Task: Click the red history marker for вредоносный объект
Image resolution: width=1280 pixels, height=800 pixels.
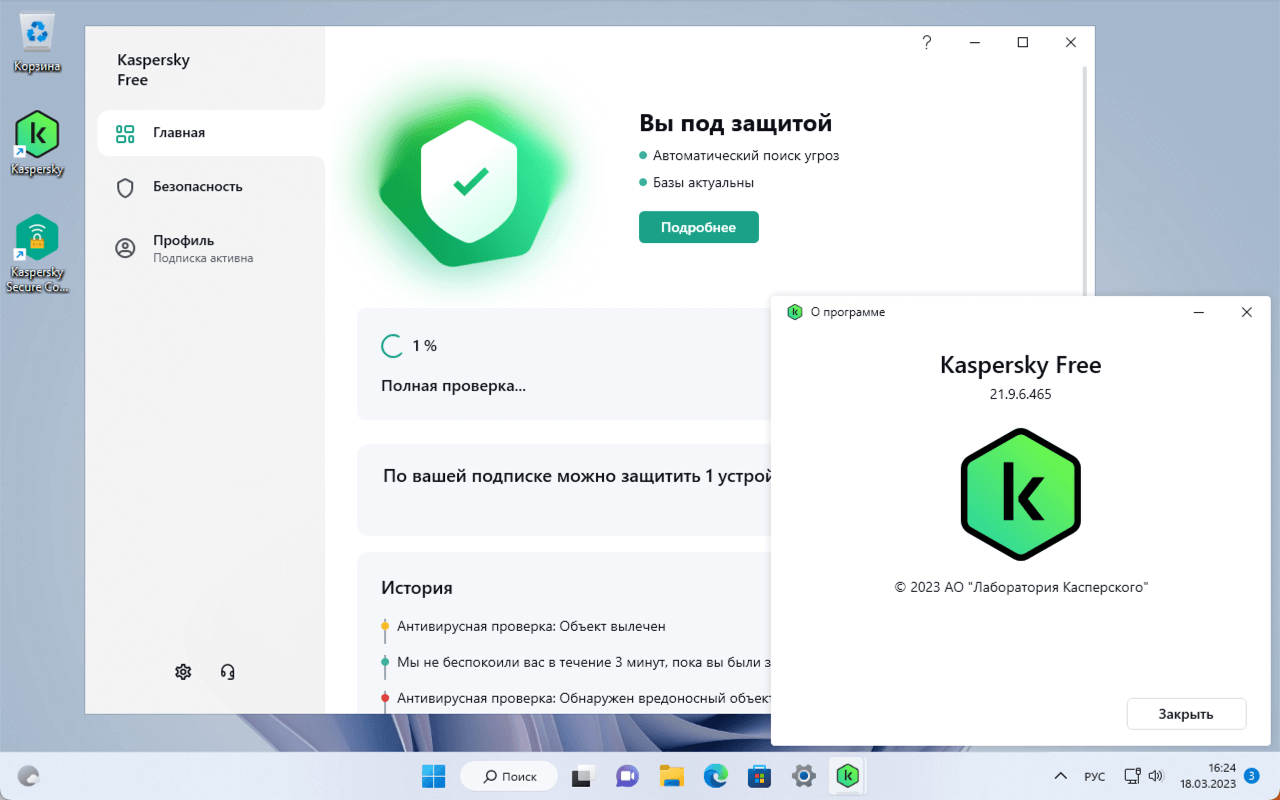Action: tap(385, 698)
